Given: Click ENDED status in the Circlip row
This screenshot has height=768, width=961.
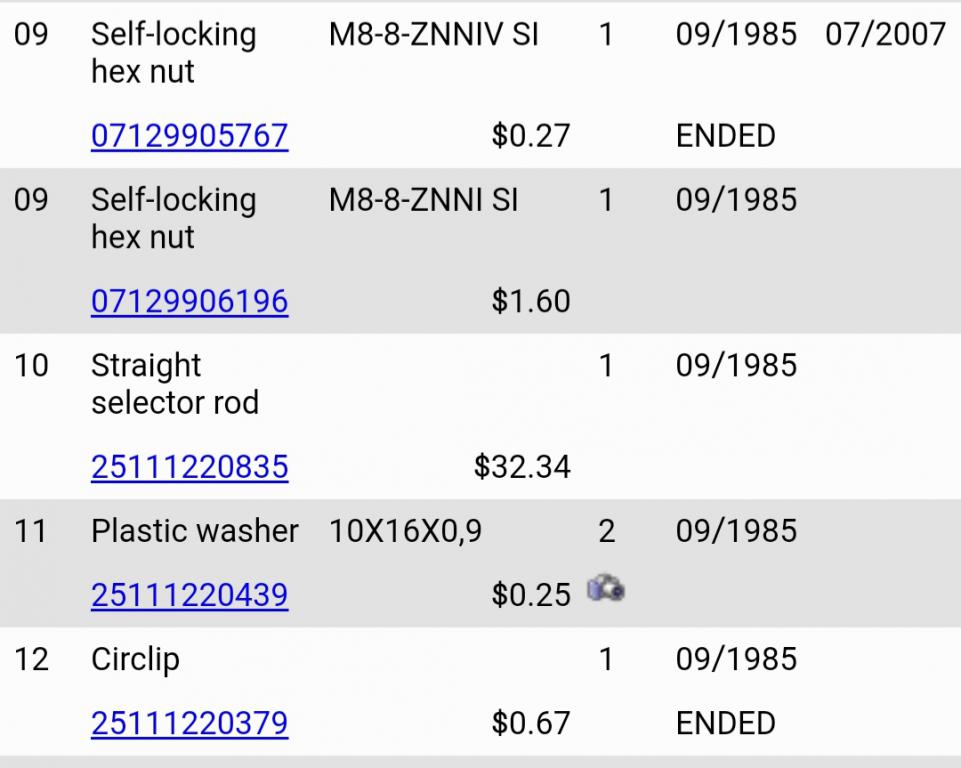Looking at the screenshot, I should tap(725, 723).
